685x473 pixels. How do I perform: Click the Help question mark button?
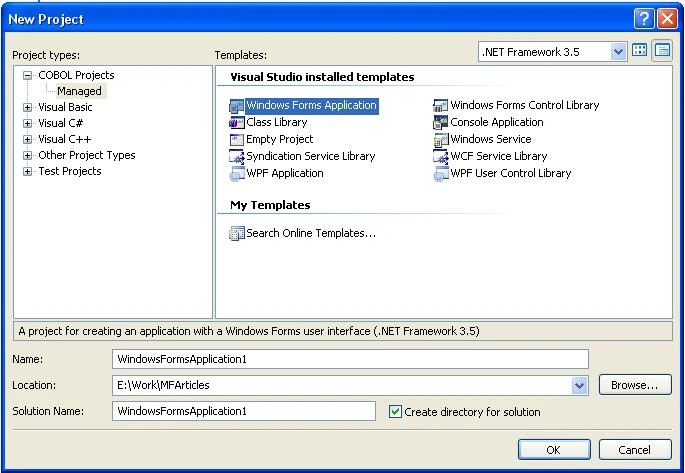pos(644,19)
